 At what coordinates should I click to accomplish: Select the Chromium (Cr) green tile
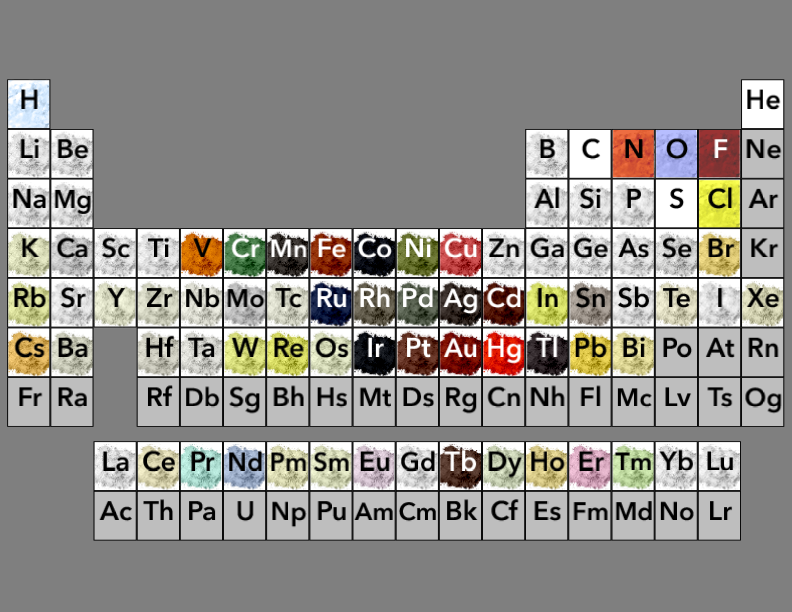tap(245, 250)
